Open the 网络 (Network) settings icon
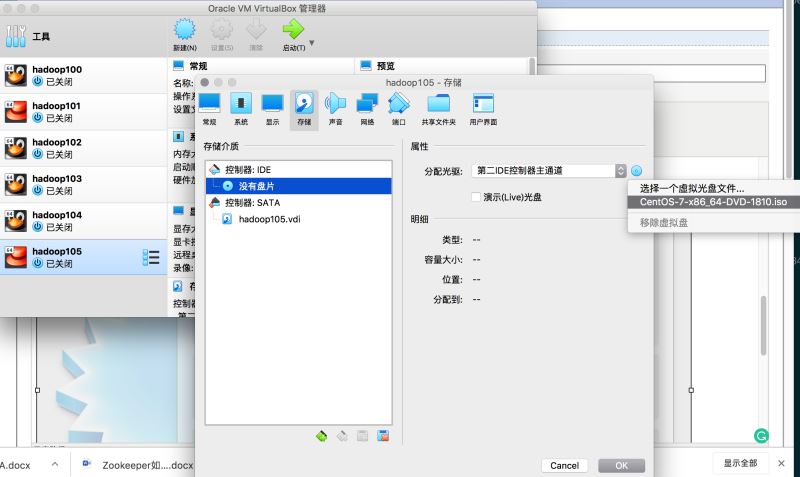The height and width of the screenshot is (477, 800). pos(367,105)
